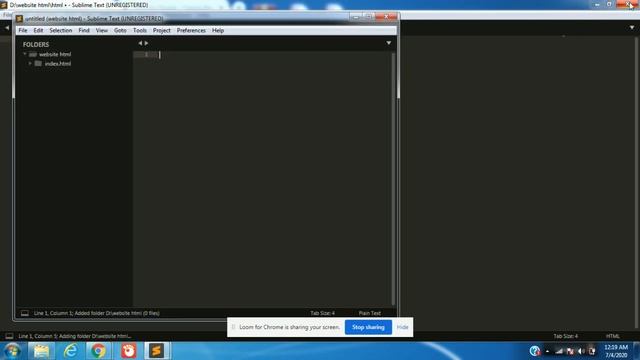The height and width of the screenshot is (360, 640).
Task: Open the Find menu
Action: (84, 31)
